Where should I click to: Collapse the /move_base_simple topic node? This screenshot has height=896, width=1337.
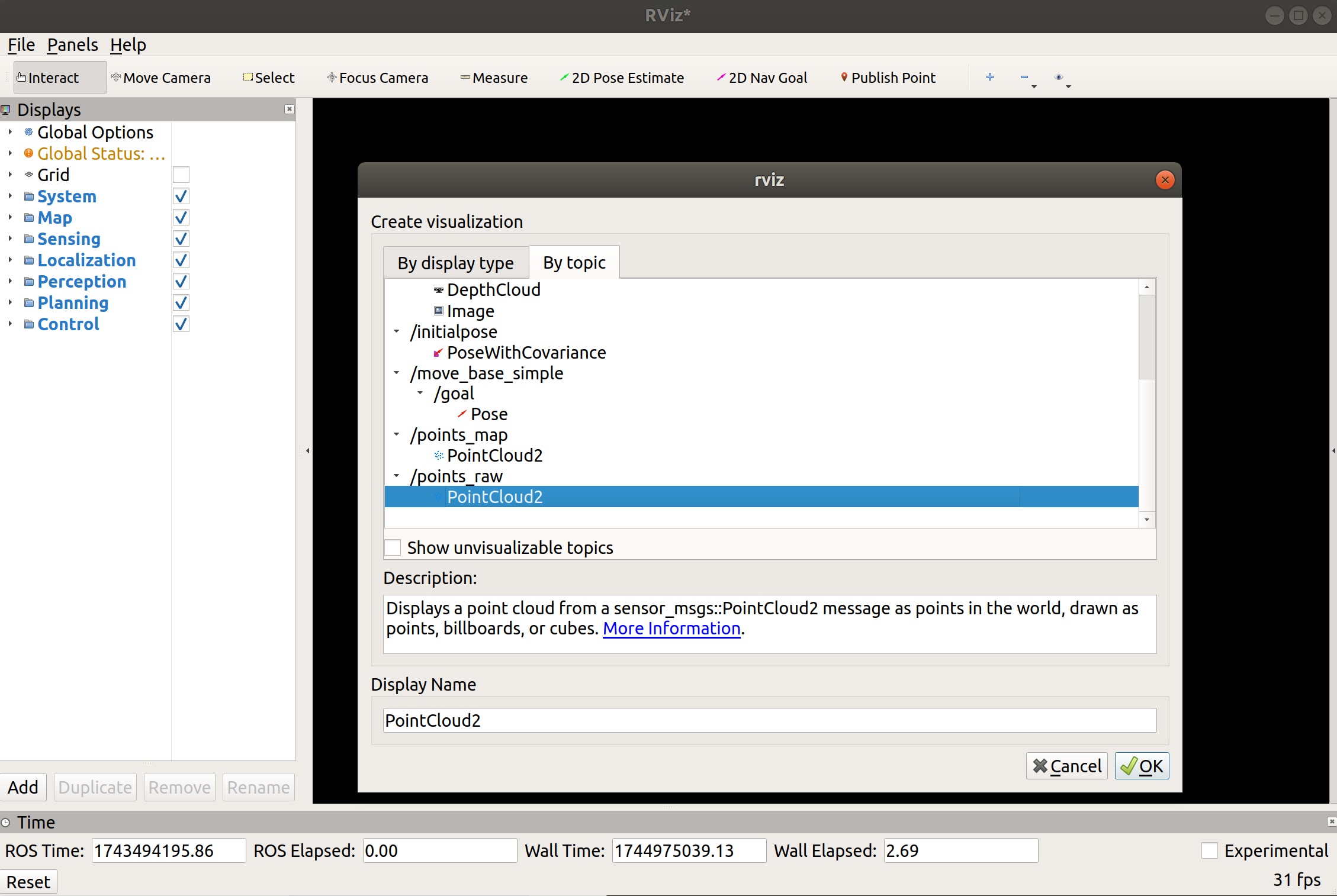coord(397,373)
